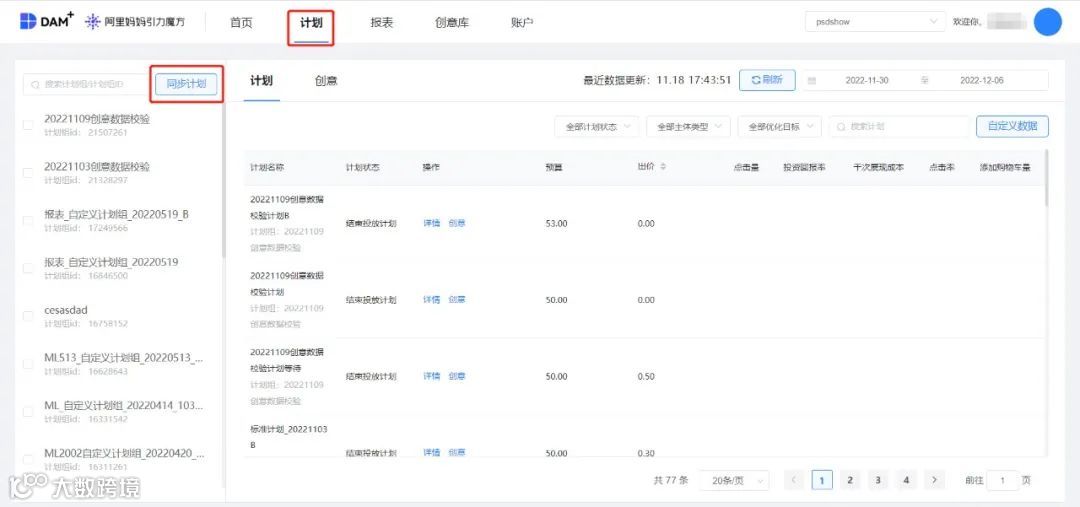Viewport: 1080px width, 507px height.
Task: Click the start date 2022-11-30 field
Action: click(x=866, y=81)
